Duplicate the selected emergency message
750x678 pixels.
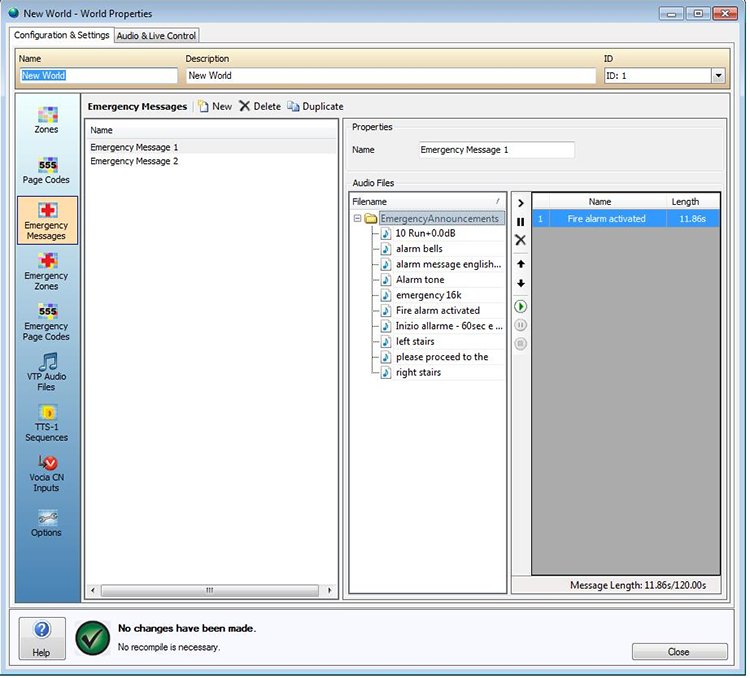coord(315,106)
